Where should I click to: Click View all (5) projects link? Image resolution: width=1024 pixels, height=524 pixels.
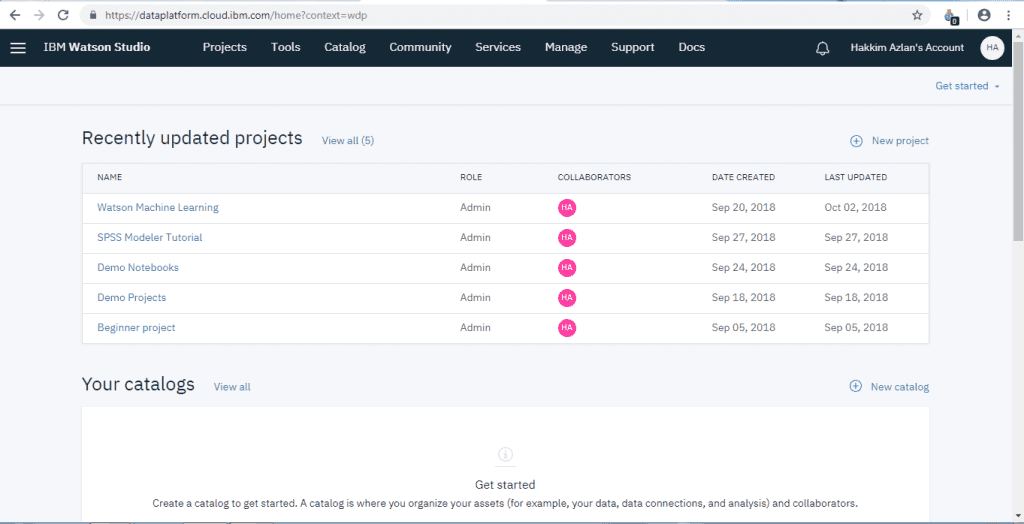pos(347,140)
